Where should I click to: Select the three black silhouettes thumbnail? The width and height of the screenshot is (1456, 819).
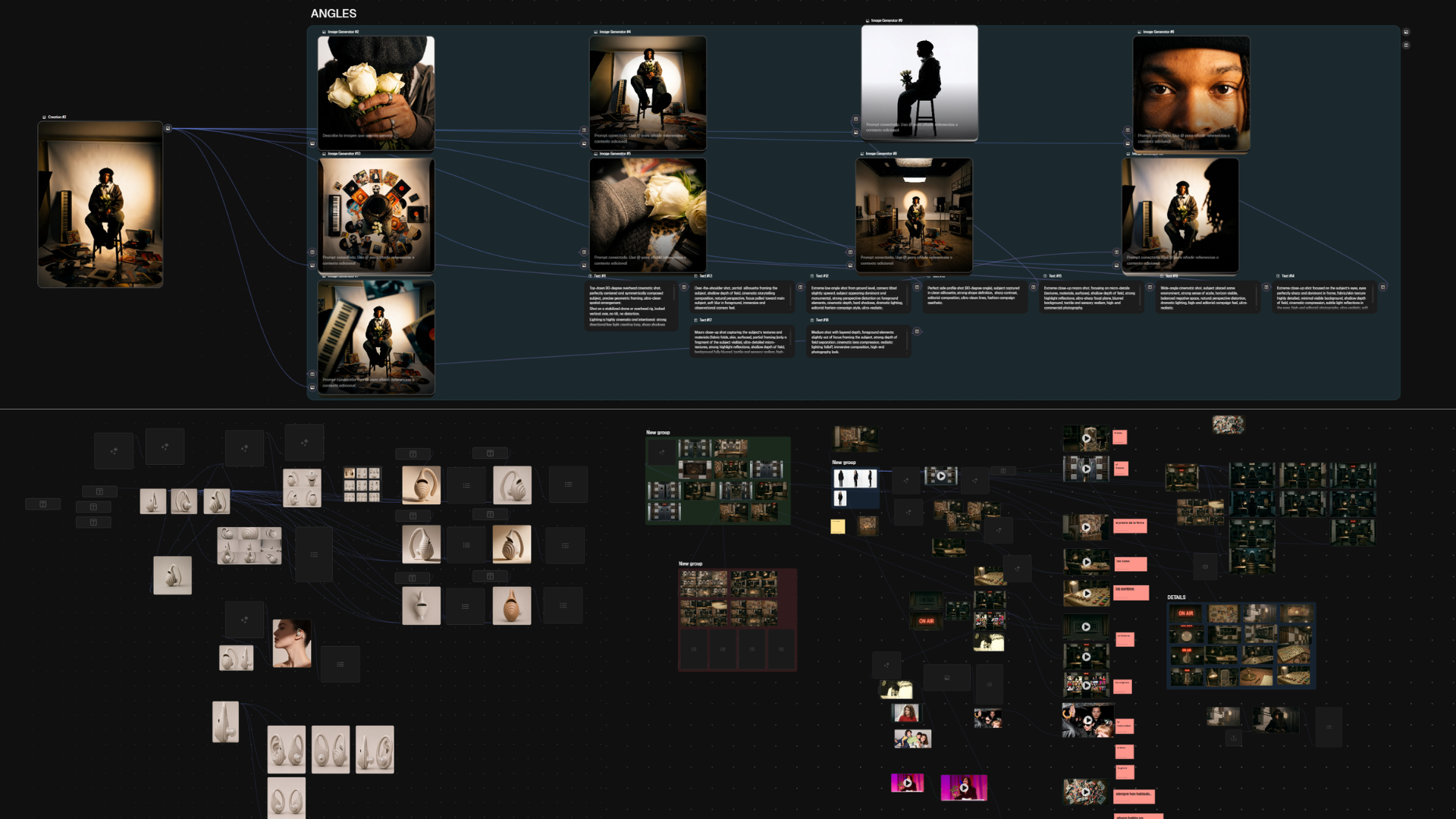855,478
